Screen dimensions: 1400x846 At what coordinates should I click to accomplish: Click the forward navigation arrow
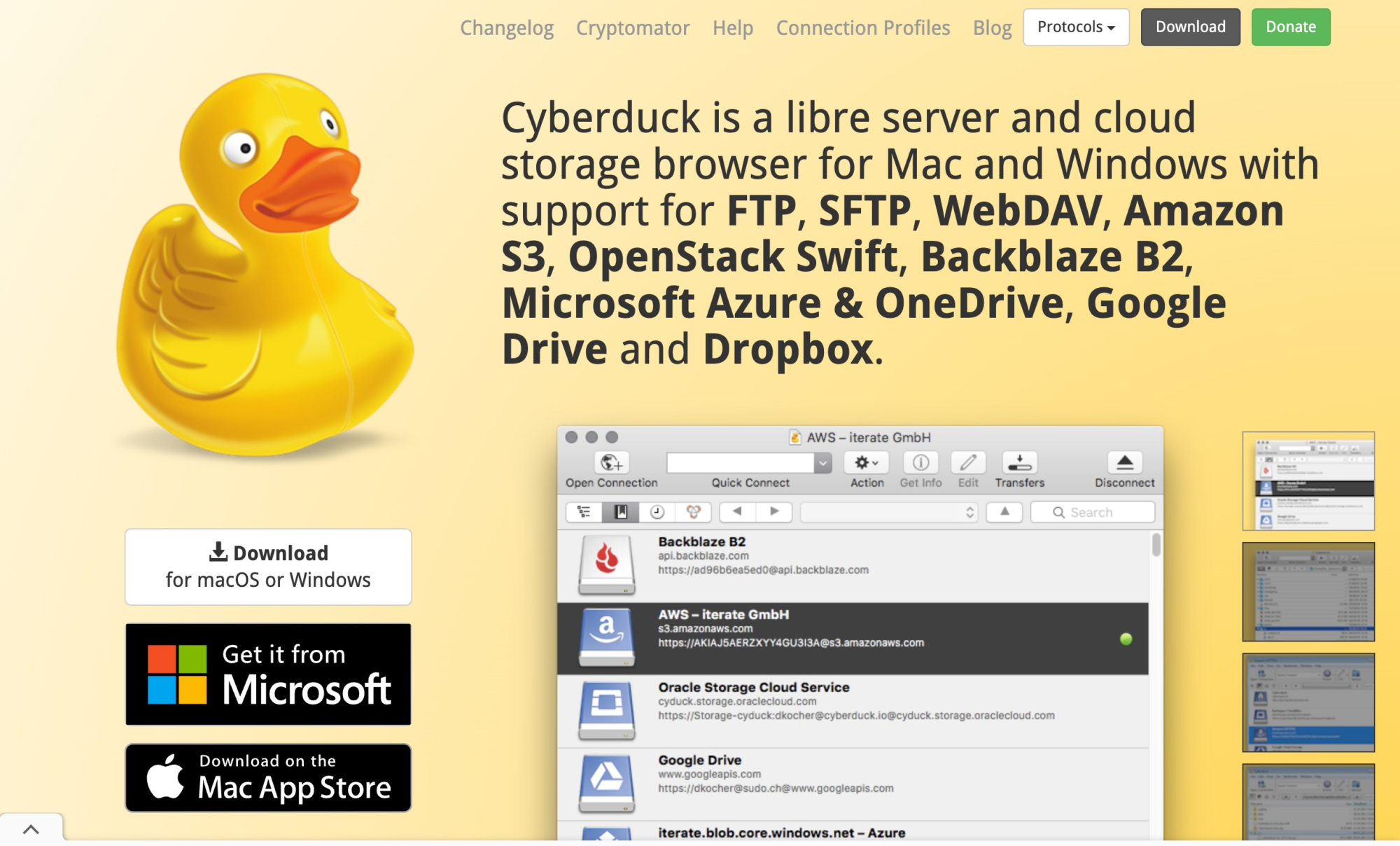pos(774,511)
